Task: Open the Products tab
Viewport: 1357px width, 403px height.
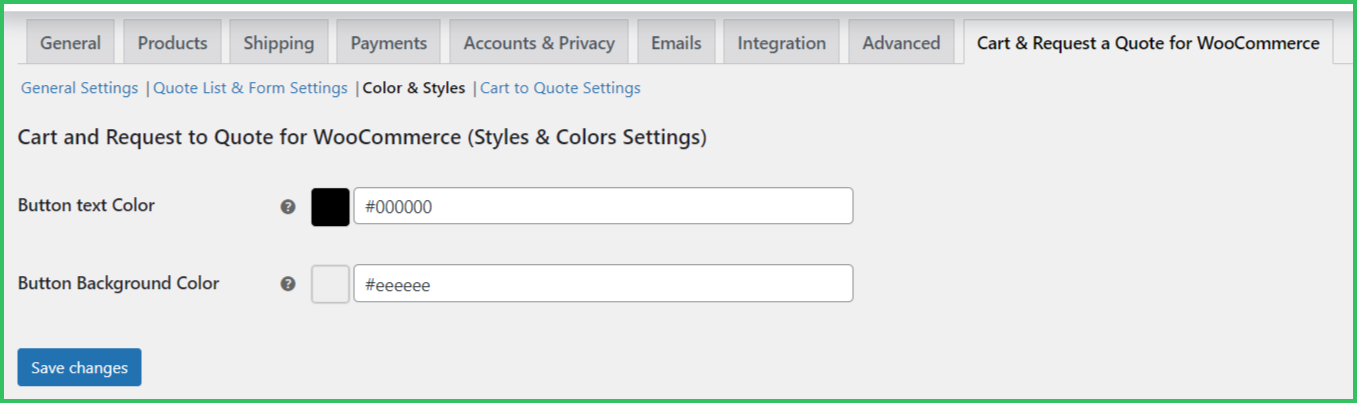Action: [x=172, y=43]
